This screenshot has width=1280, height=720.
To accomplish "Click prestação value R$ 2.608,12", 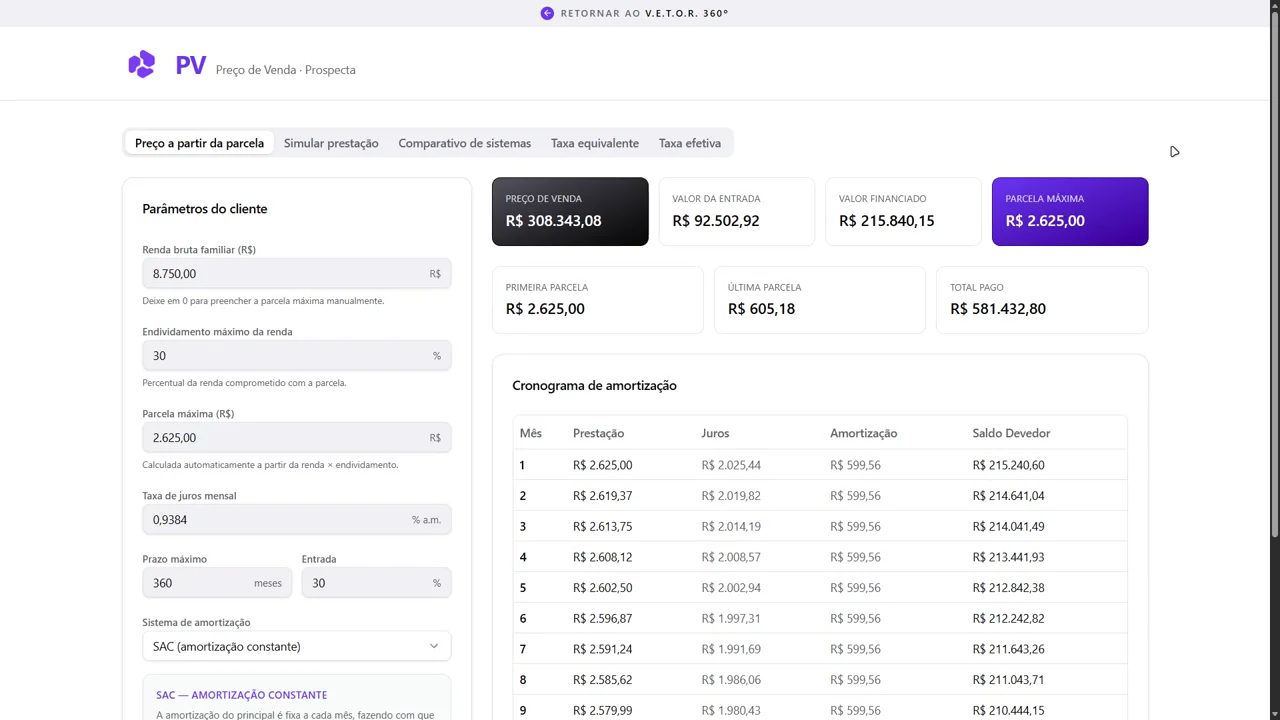I will click(602, 557).
